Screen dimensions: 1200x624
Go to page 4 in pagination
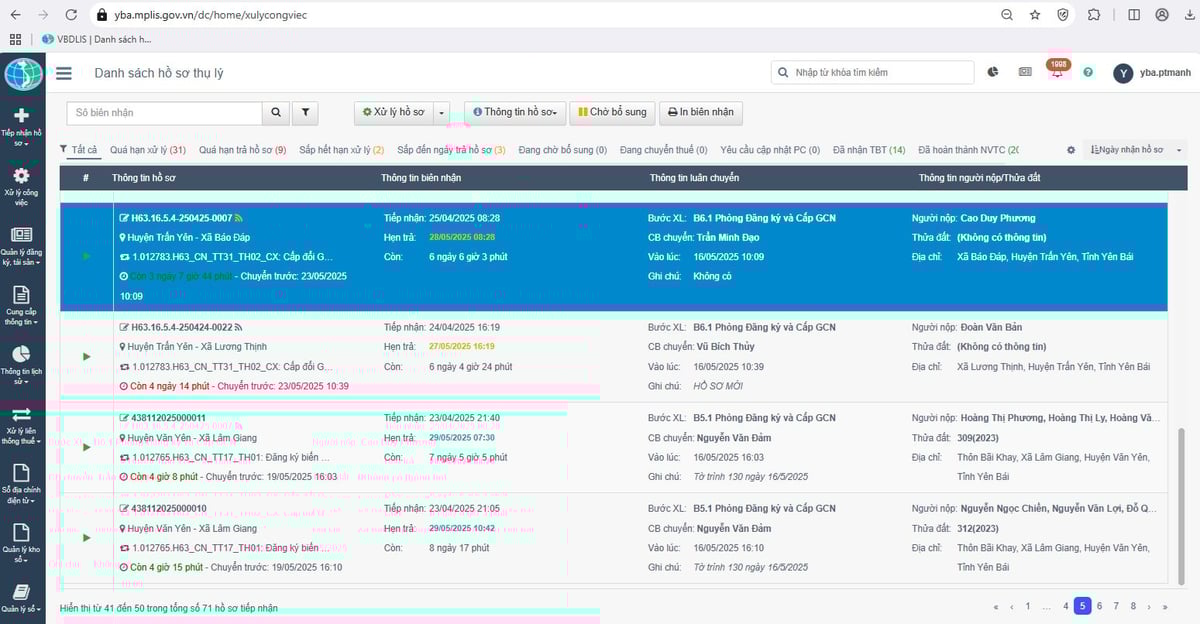tap(1066, 606)
